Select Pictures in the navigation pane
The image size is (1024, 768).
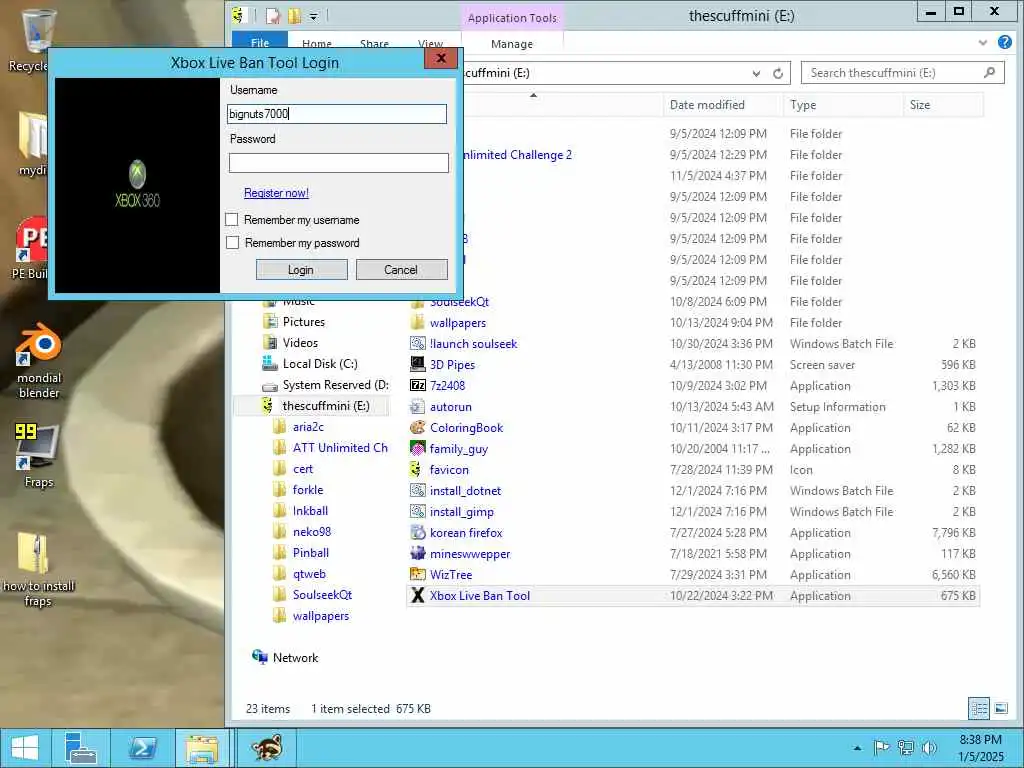tap(304, 321)
